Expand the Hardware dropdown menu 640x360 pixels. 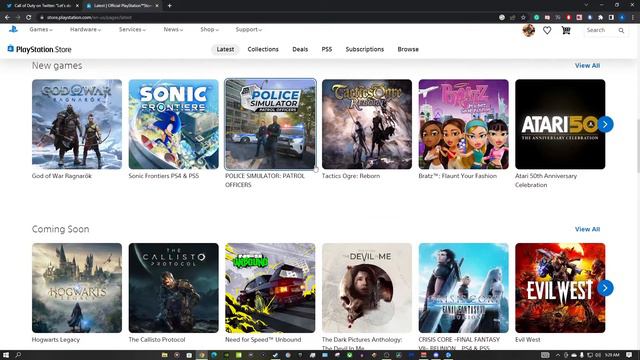85,29
